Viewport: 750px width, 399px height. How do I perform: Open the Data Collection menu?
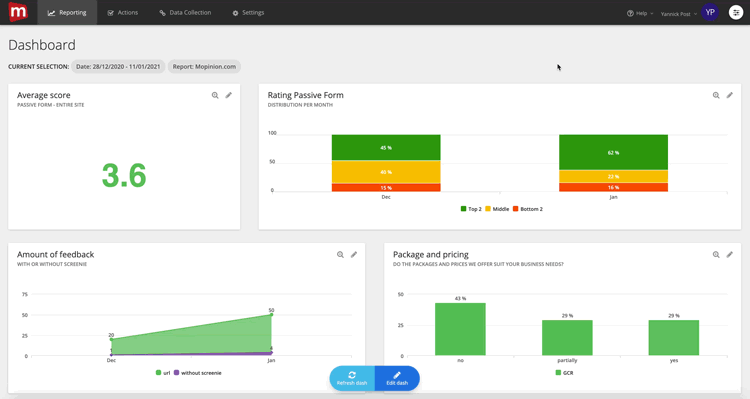(x=185, y=12)
